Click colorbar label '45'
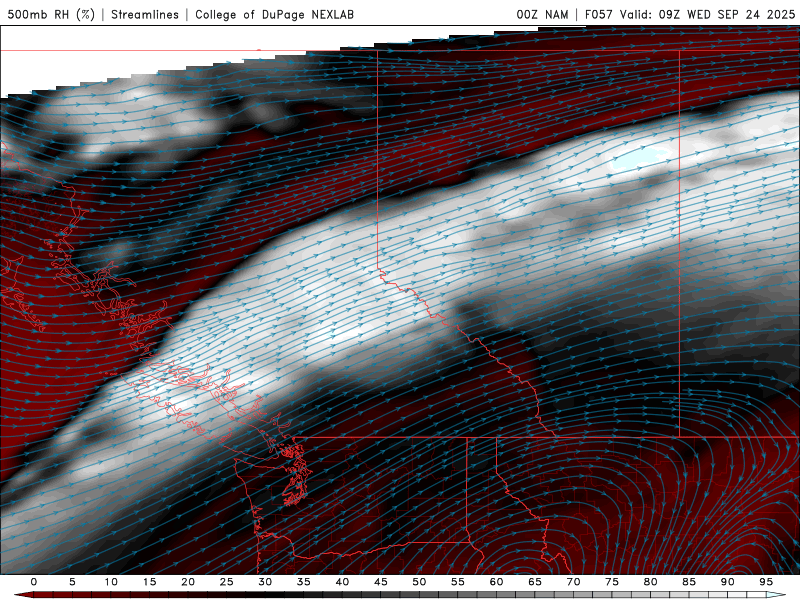The height and width of the screenshot is (600, 800). pos(381,582)
